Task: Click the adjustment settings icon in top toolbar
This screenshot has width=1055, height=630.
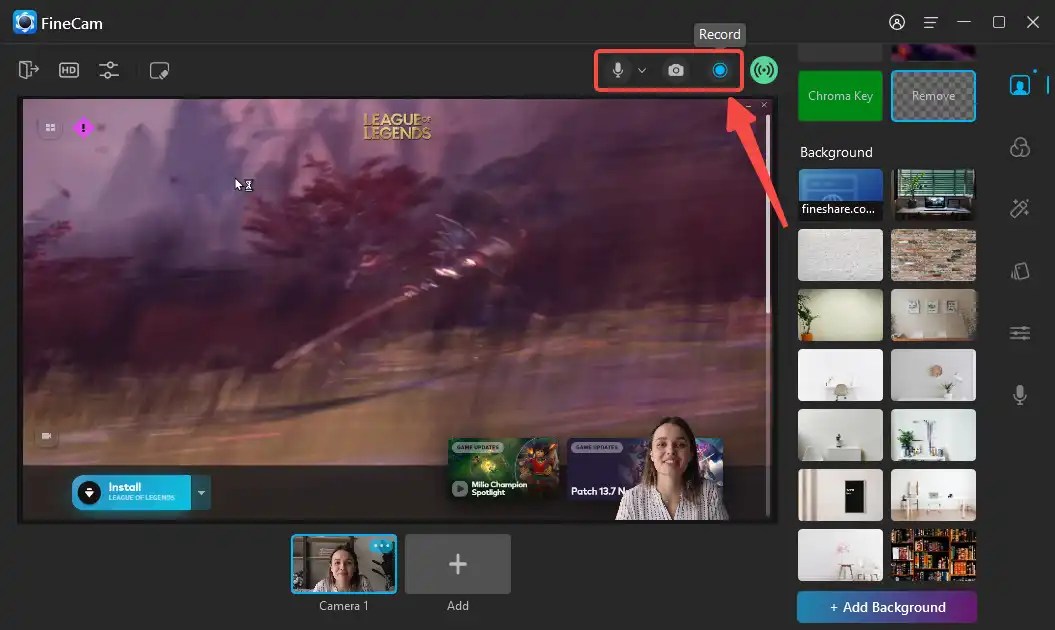Action: click(x=108, y=70)
